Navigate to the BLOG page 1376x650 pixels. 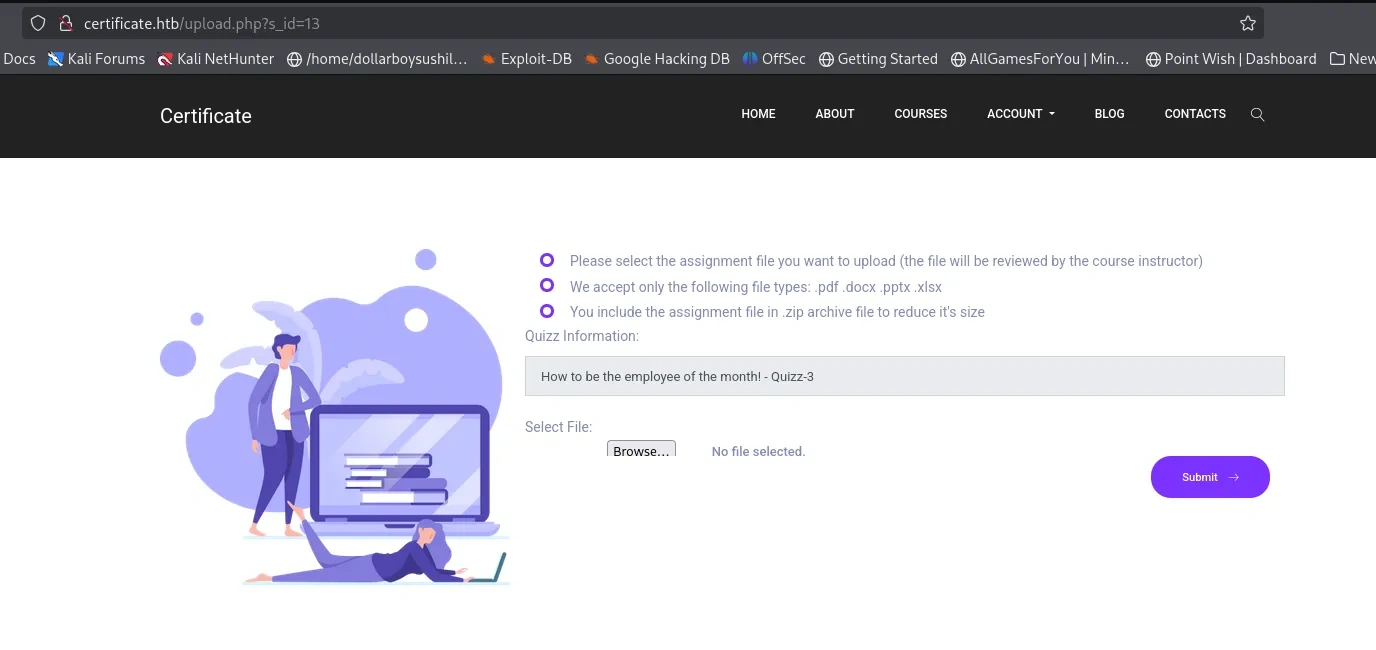[x=1109, y=114]
